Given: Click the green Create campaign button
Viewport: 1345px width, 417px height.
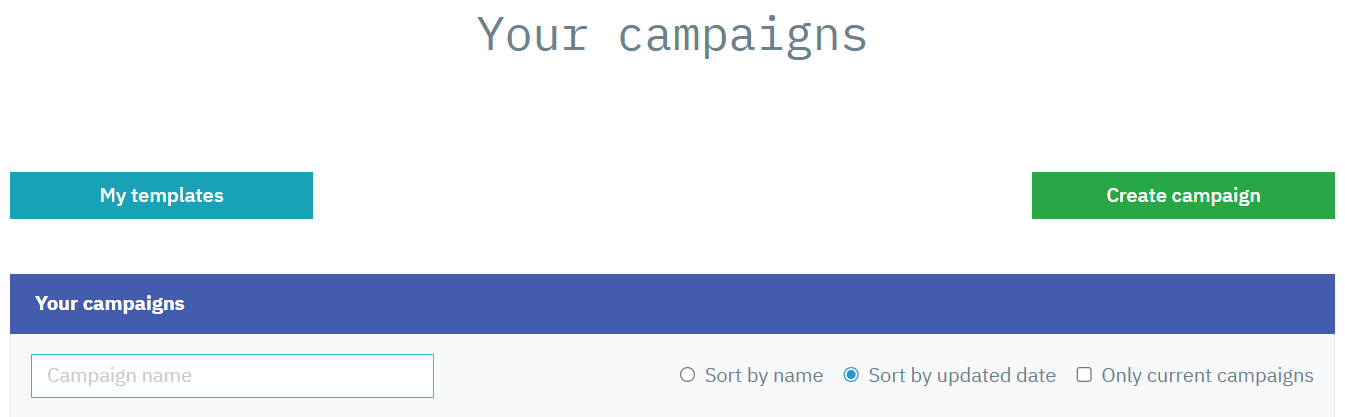Looking at the screenshot, I should 1183,195.
